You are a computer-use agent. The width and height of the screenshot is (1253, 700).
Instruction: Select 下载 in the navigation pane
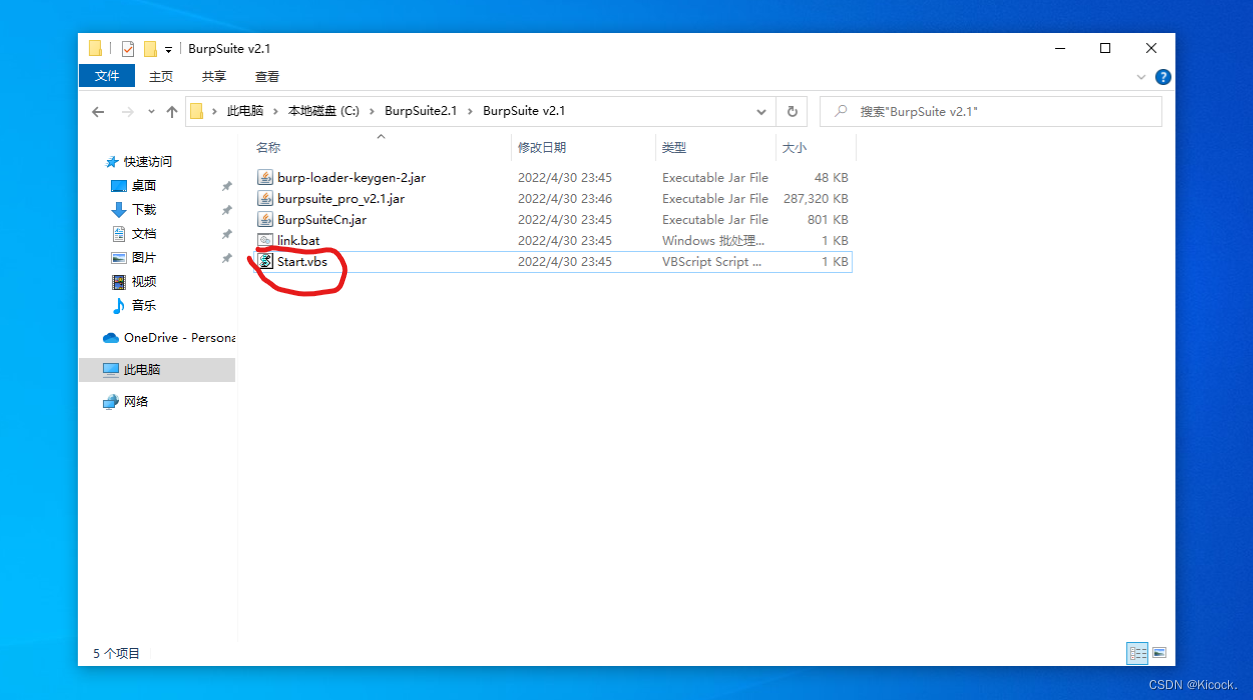point(144,210)
